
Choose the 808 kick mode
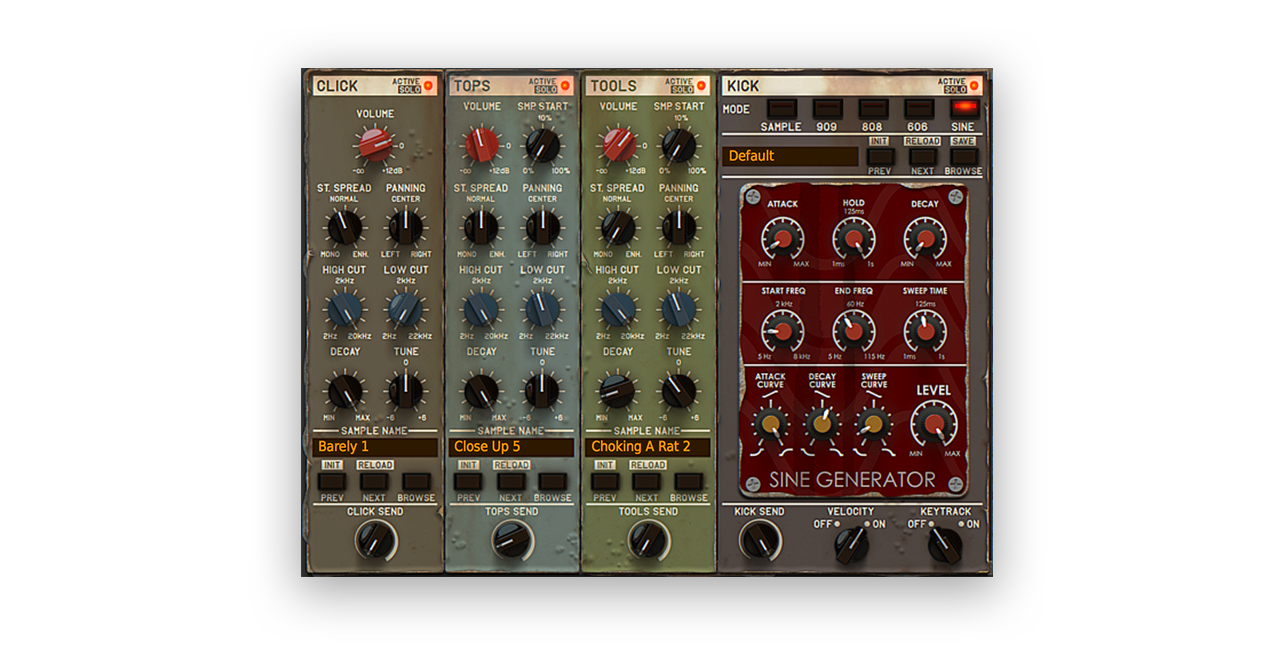tap(873, 108)
